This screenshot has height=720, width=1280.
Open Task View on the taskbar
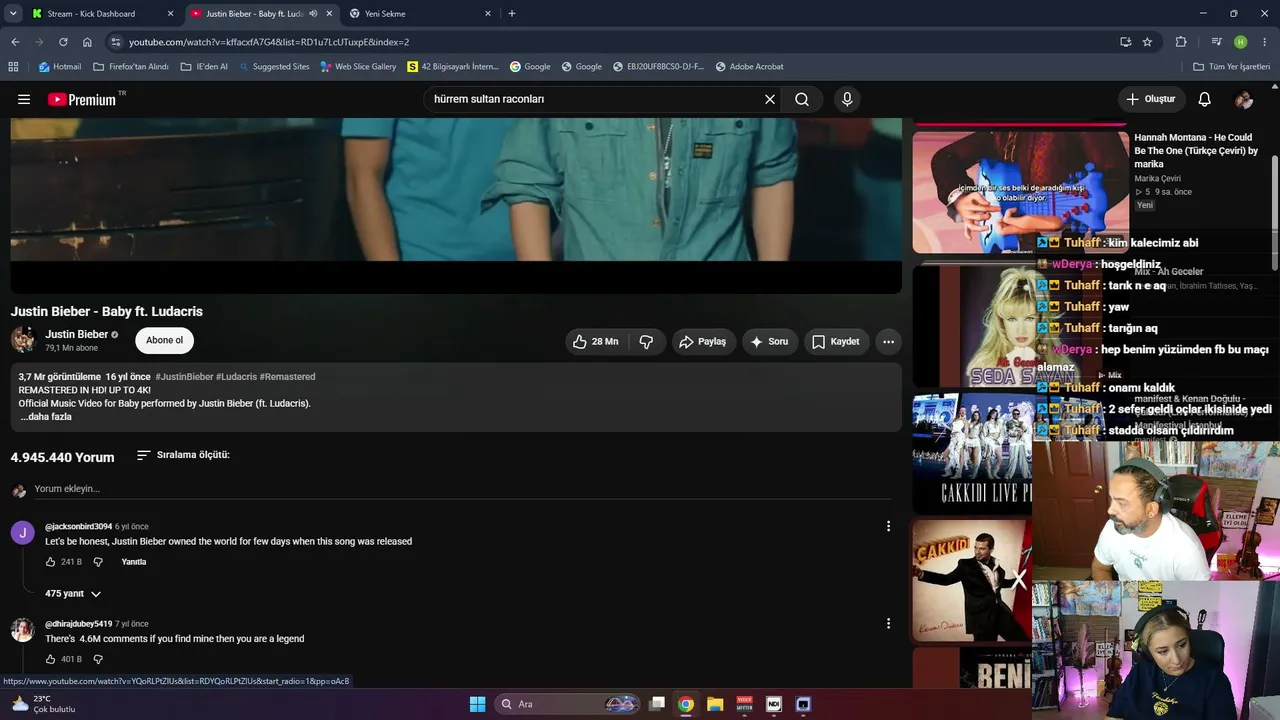pyautogui.click(x=657, y=704)
